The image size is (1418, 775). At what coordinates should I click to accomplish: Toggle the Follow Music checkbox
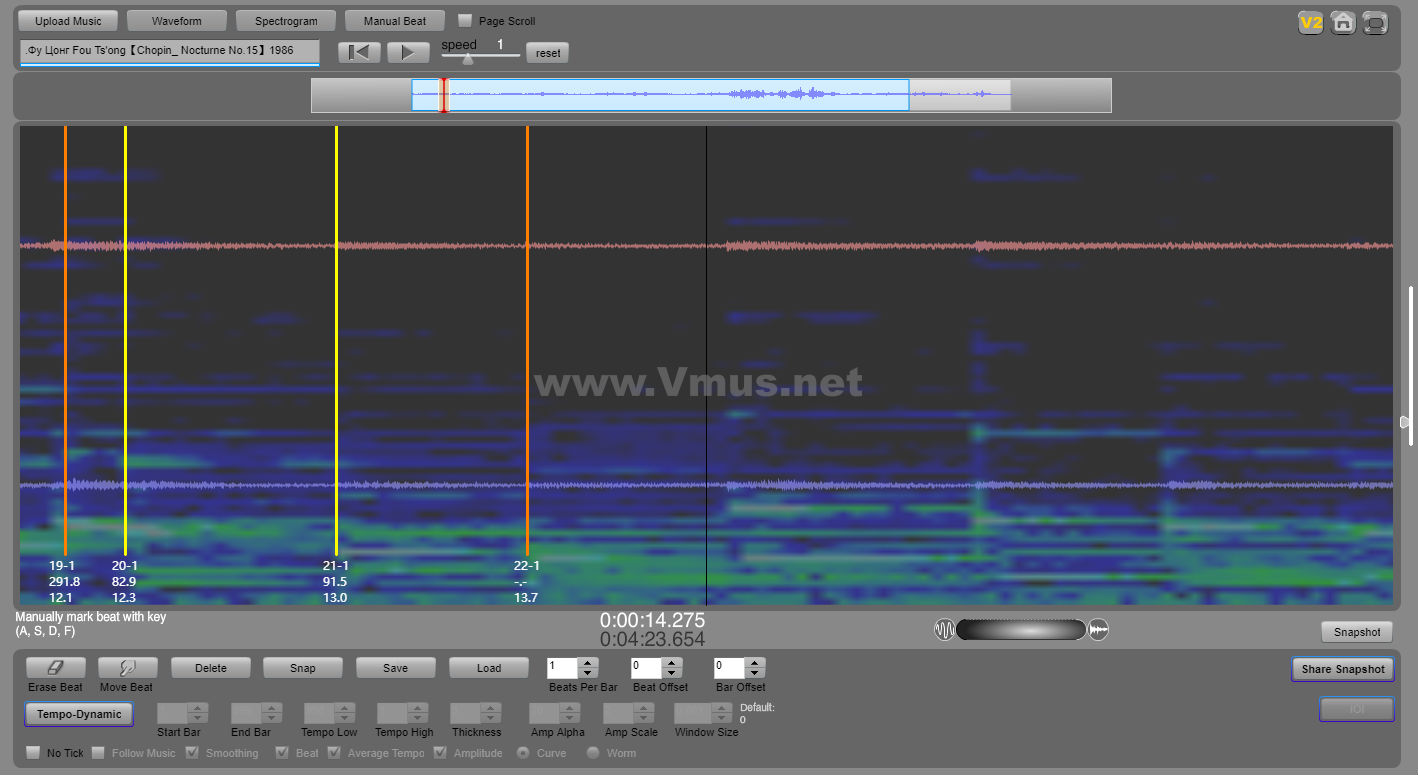point(98,753)
